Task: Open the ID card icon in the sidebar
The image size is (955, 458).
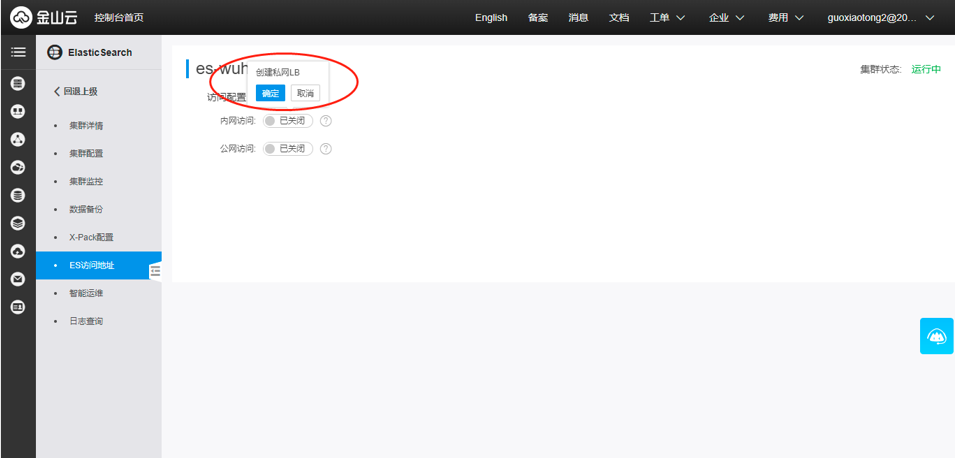Action: pos(18,308)
